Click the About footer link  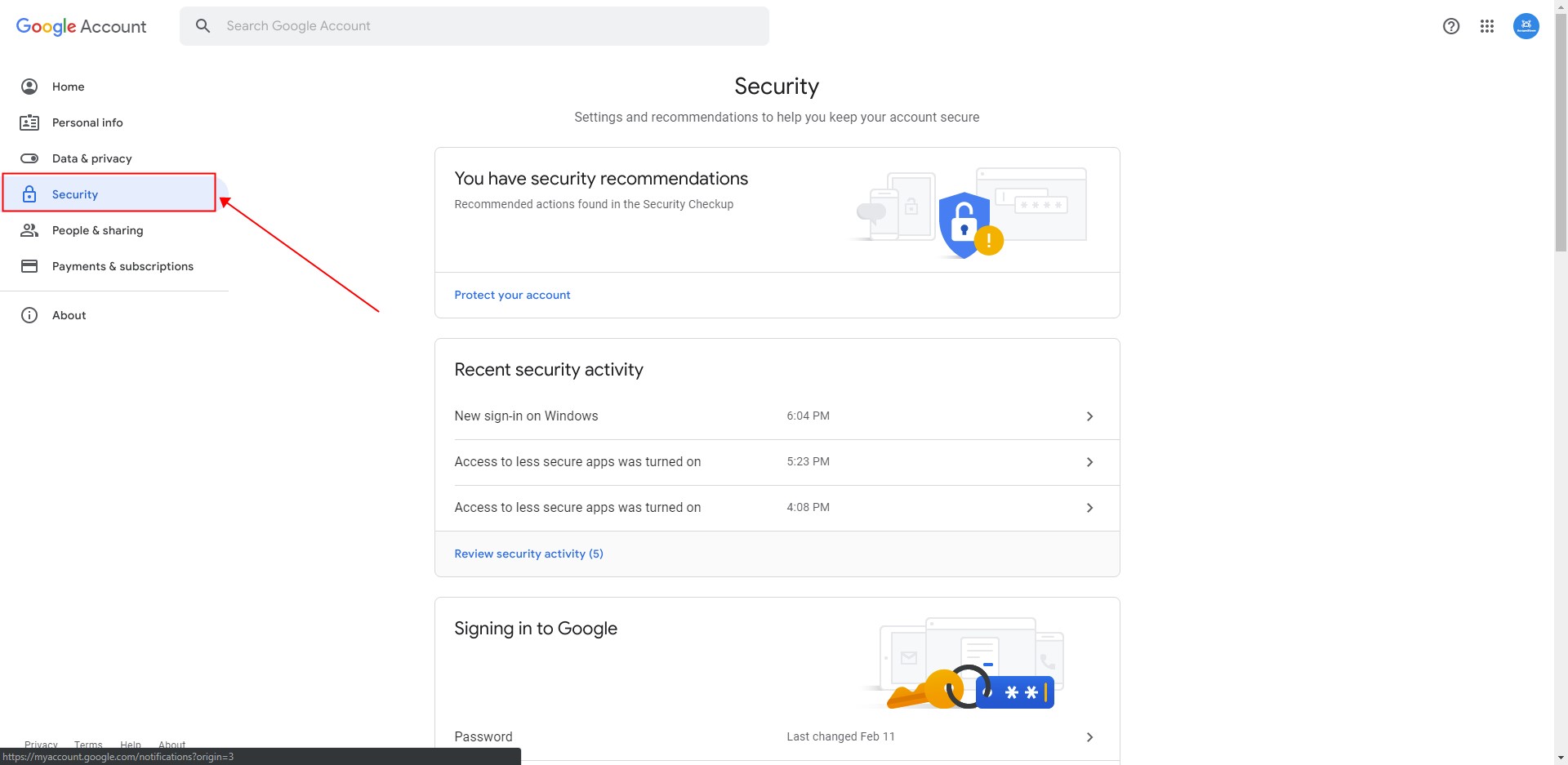(171, 745)
